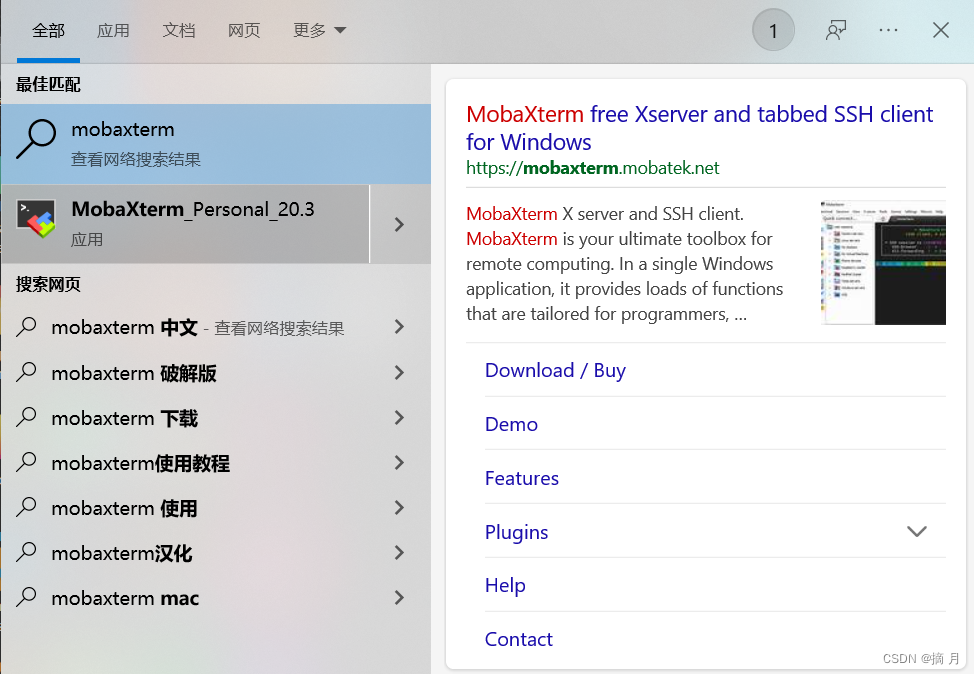
Task: Open the Demo link
Action: (x=511, y=424)
